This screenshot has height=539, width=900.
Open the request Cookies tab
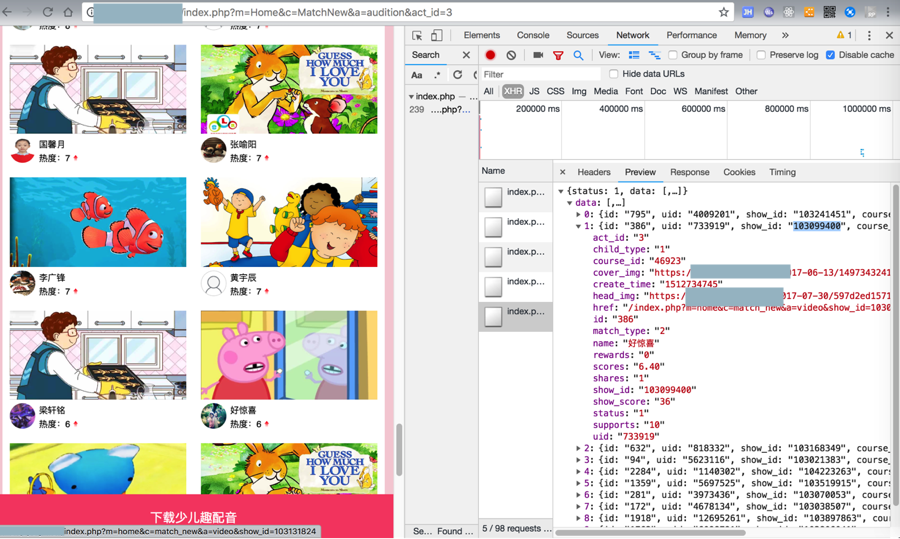(x=739, y=172)
